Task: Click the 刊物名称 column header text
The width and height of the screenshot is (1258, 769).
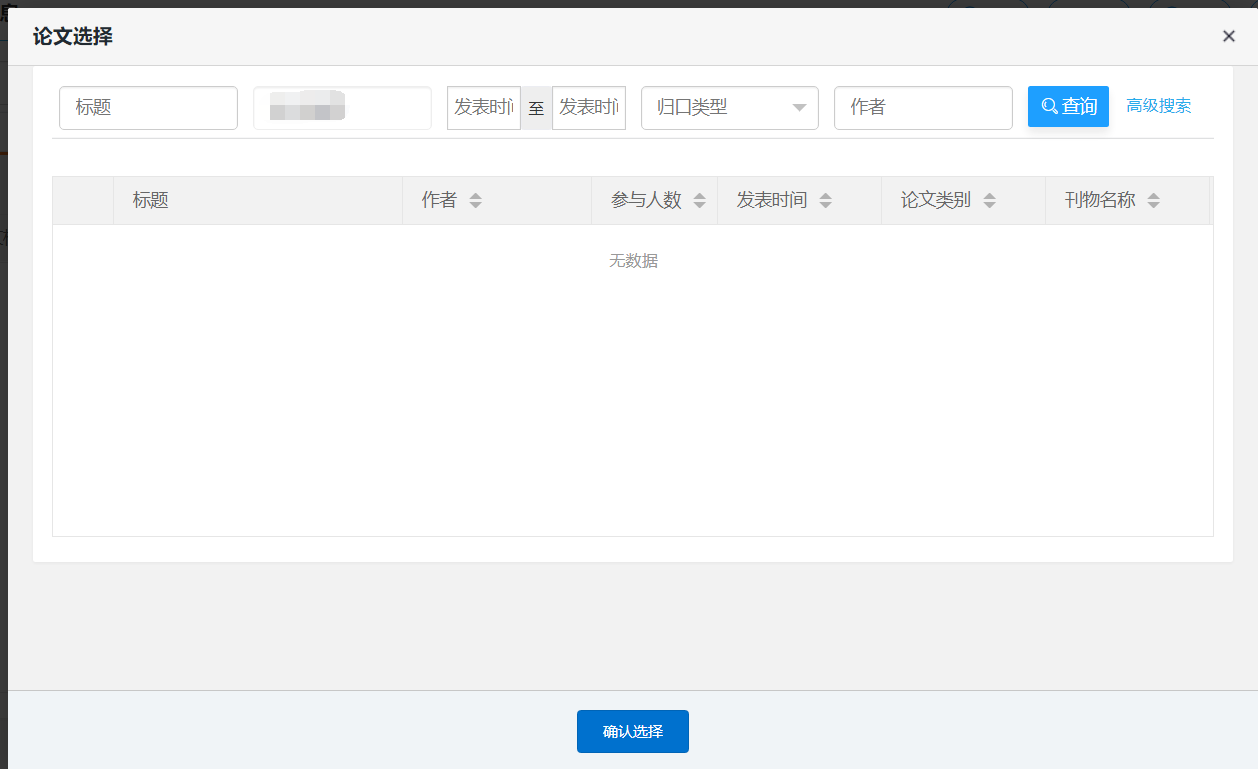Action: pyautogui.click(x=1100, y=200)
